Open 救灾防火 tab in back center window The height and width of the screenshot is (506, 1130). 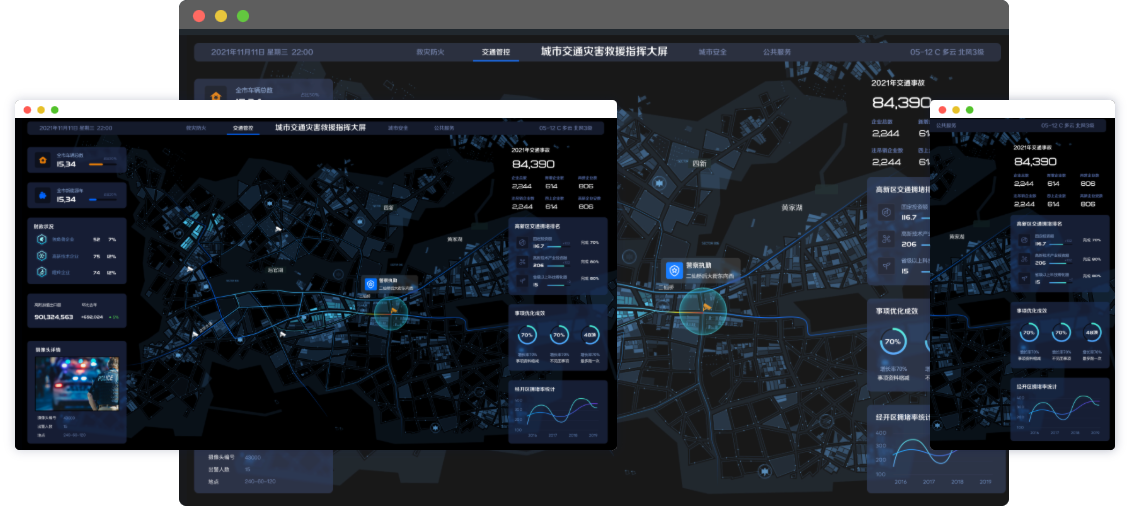pos(431,51)
